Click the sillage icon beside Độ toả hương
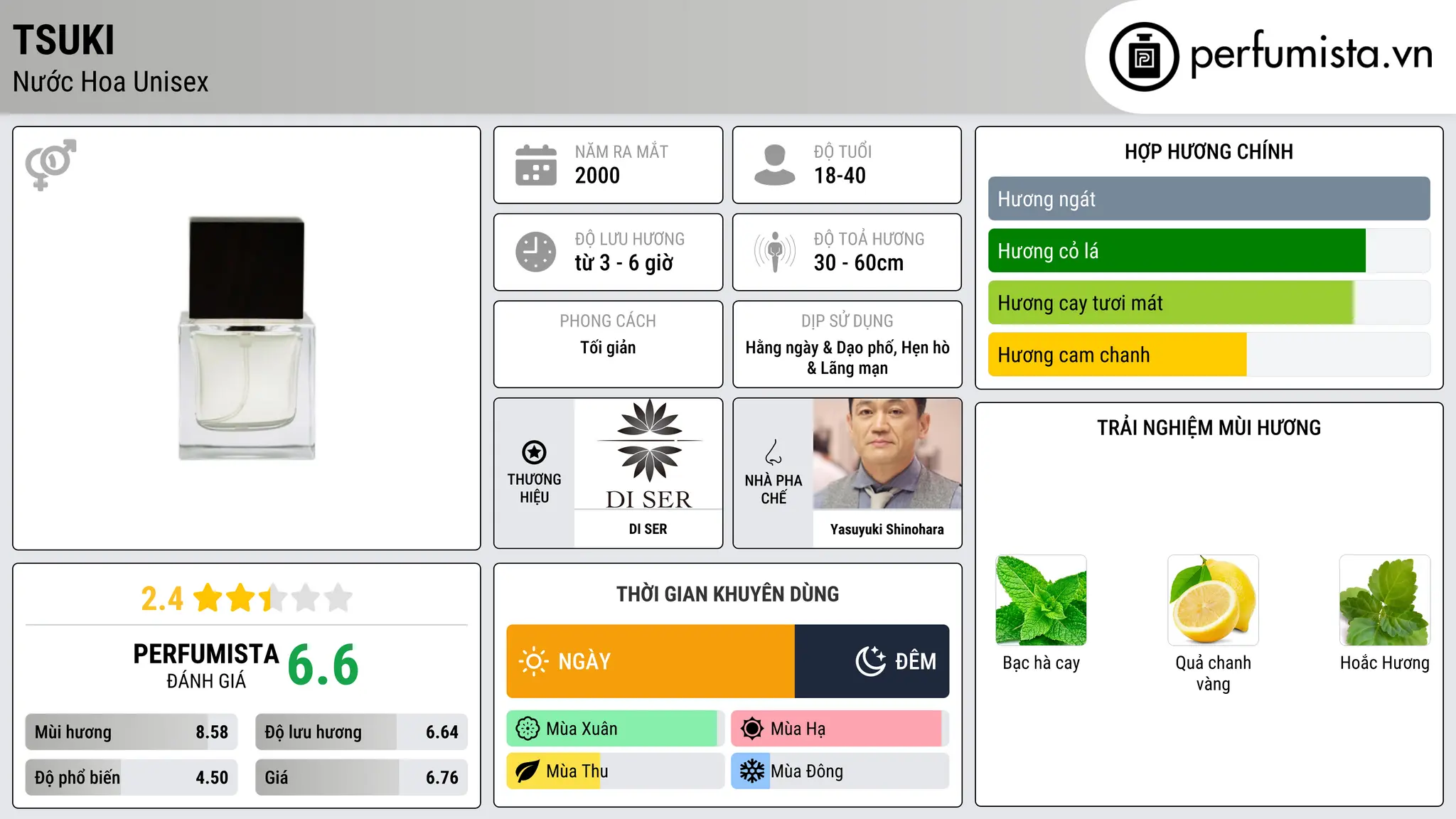The image size is (1456, 819). pyautogui.click(x=775, y=252)
